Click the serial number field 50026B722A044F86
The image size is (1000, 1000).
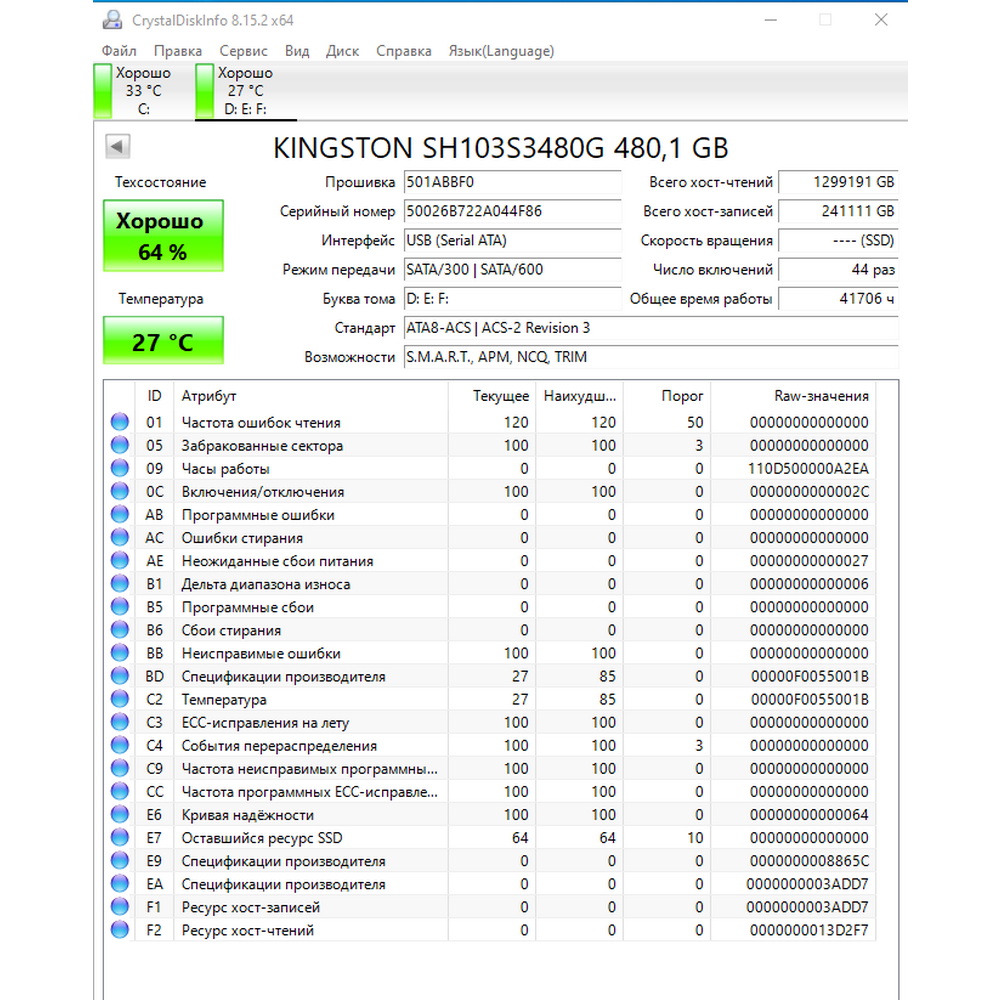(x=512, y=211)
